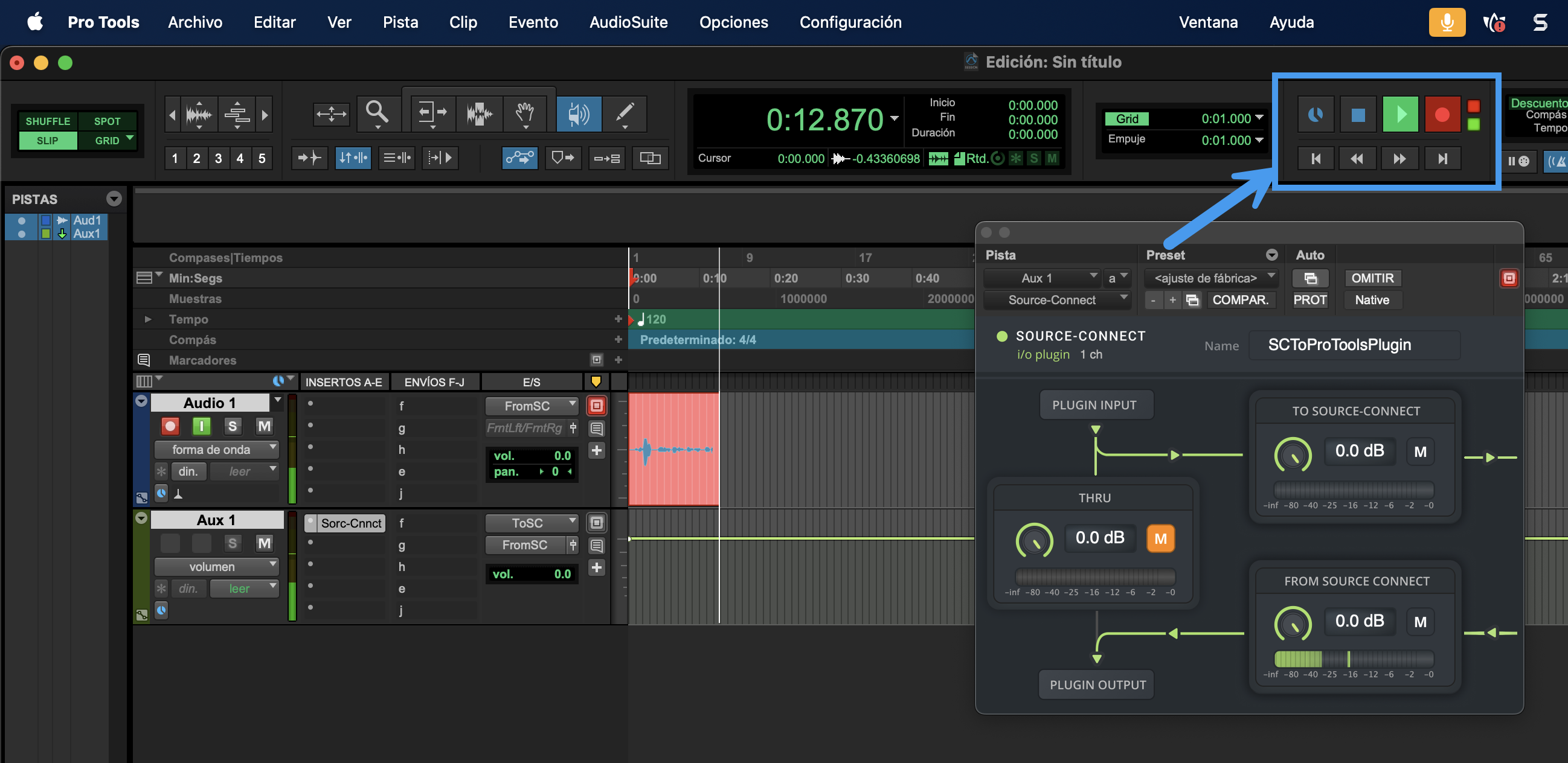
Task: Click the red Record transport button
Action: coord(1441,114)
